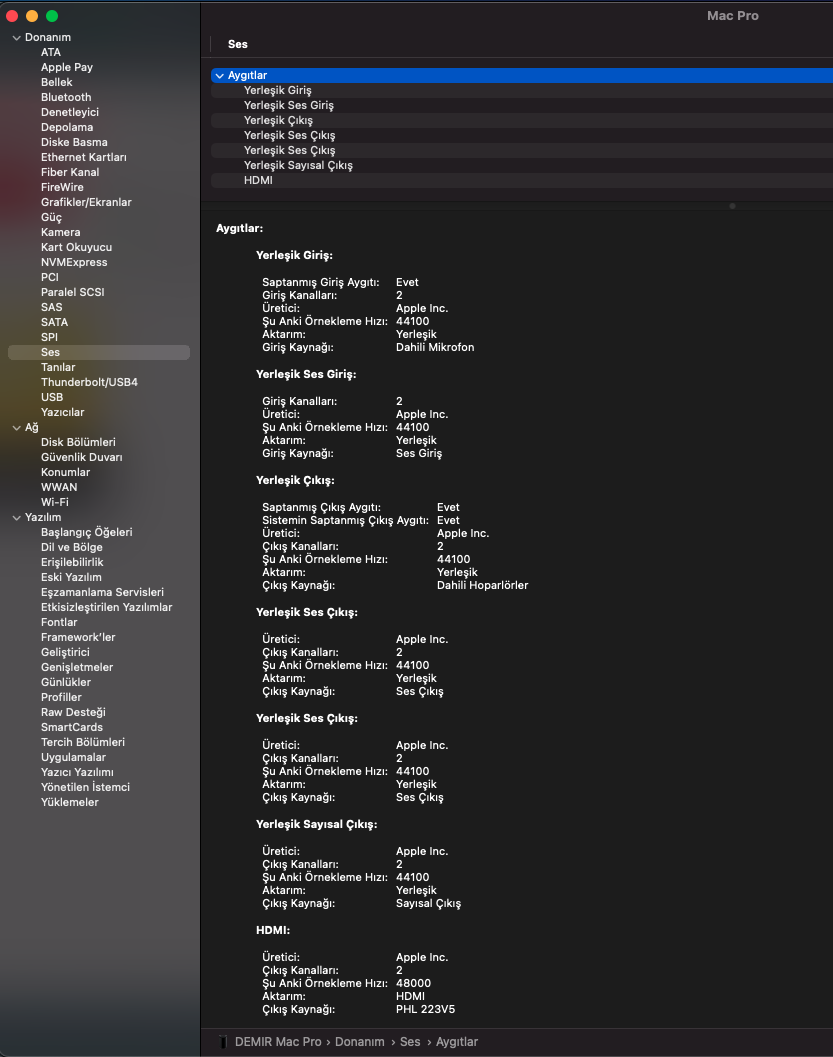Show Uygulamalar under Yazılım
The image size is (833, 1057).
73,757
